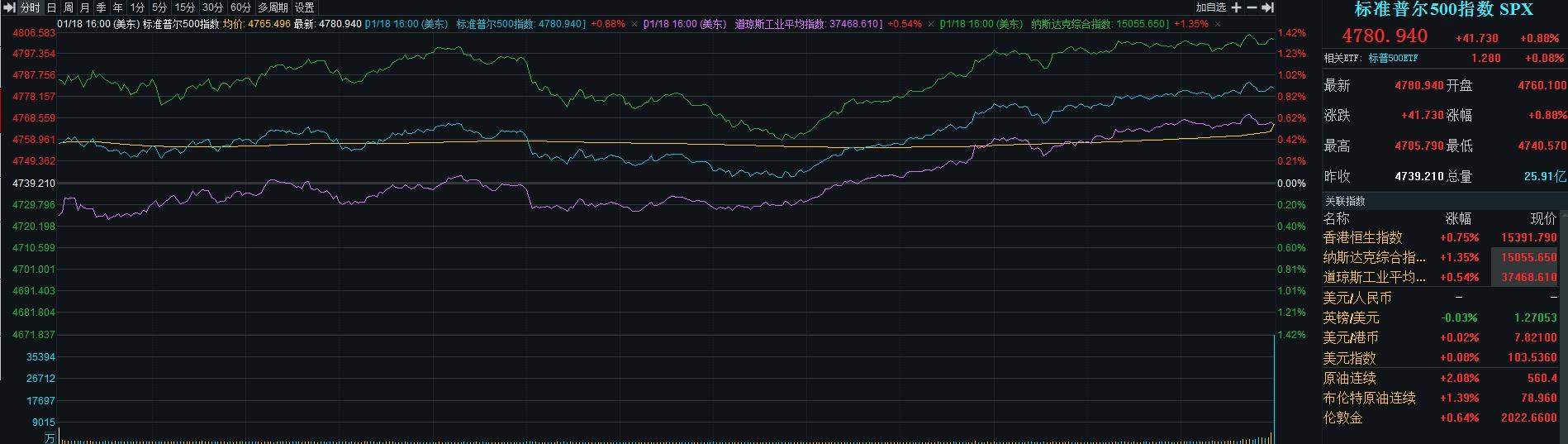Click the big 4780.940 price in header
The height and width of the screenshot is (444, 1568).
(x=1385, y=36)
